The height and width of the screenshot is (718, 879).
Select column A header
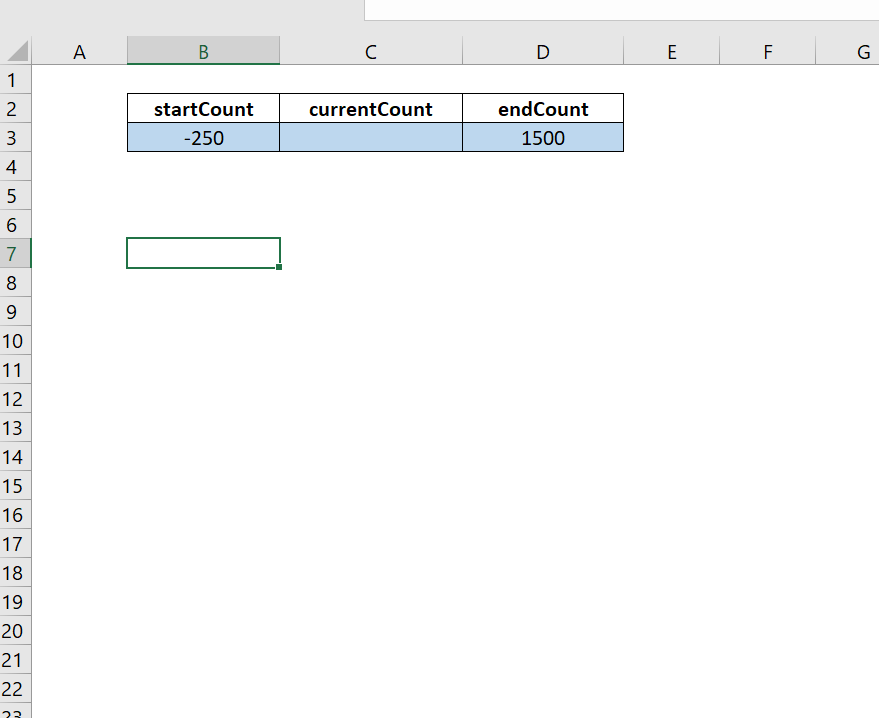(79, 51)
